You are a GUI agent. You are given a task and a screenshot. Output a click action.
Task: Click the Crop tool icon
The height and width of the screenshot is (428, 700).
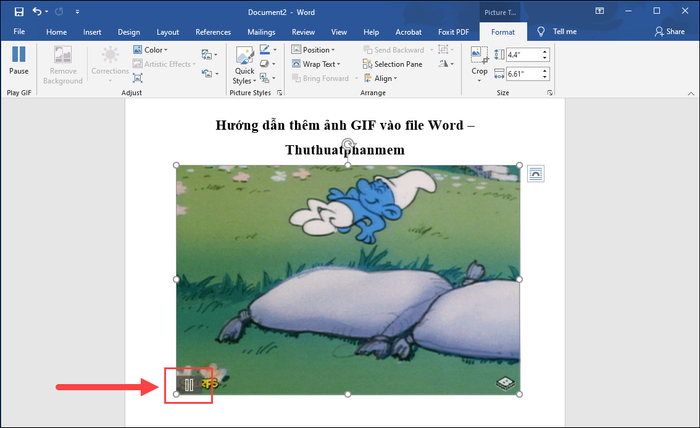[479, 55]
